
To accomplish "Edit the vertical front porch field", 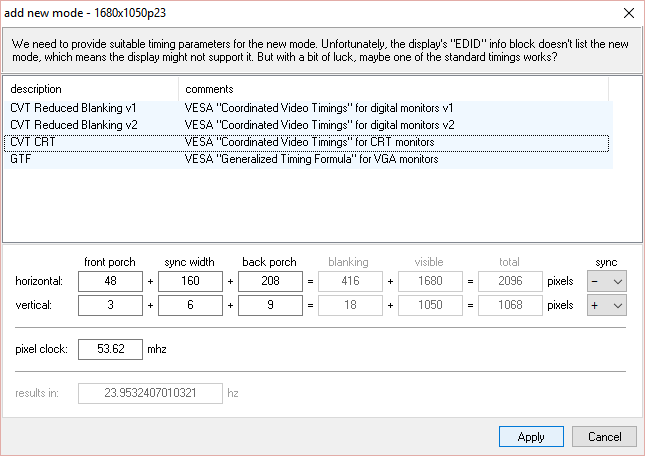I will [x=110, y=305].
